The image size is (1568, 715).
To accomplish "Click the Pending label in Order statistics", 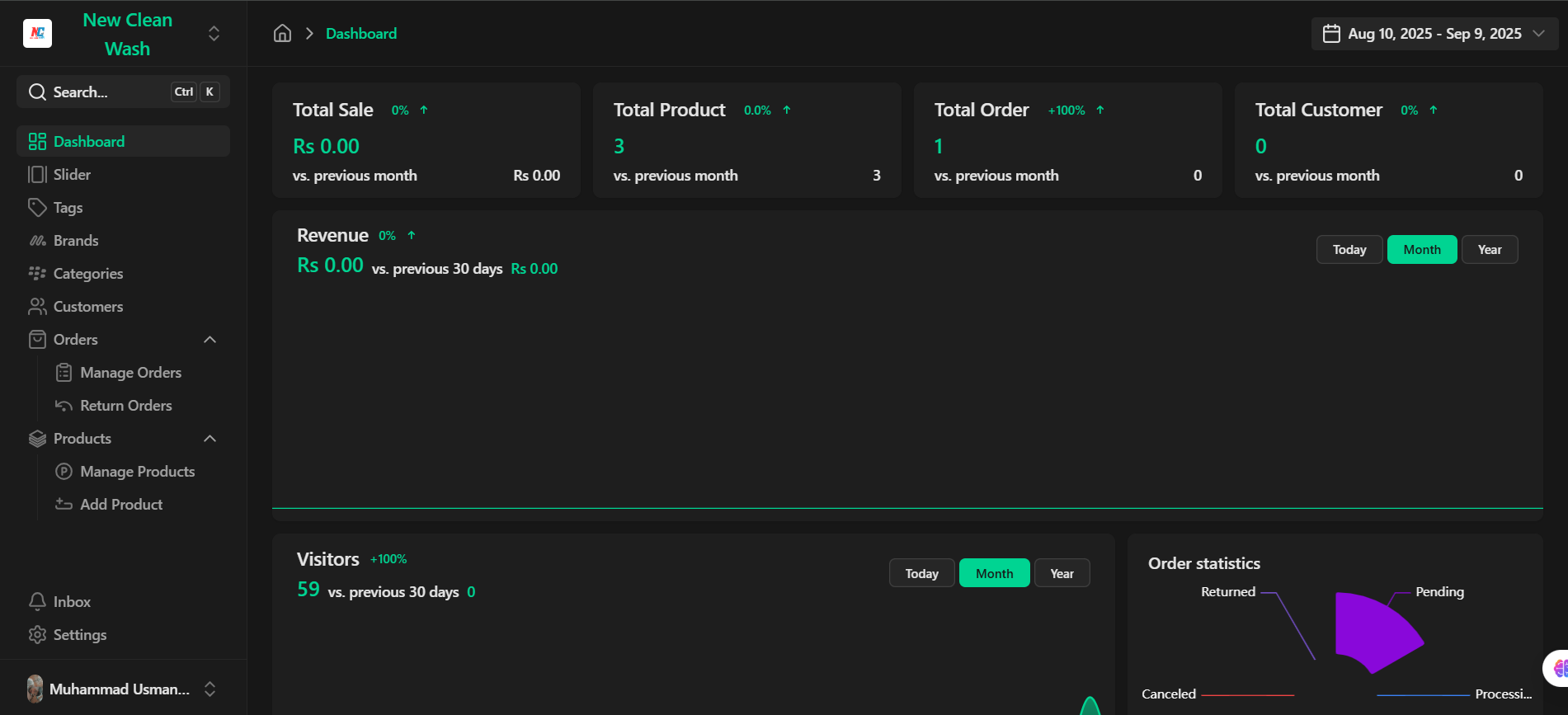I will (1439, 592).
